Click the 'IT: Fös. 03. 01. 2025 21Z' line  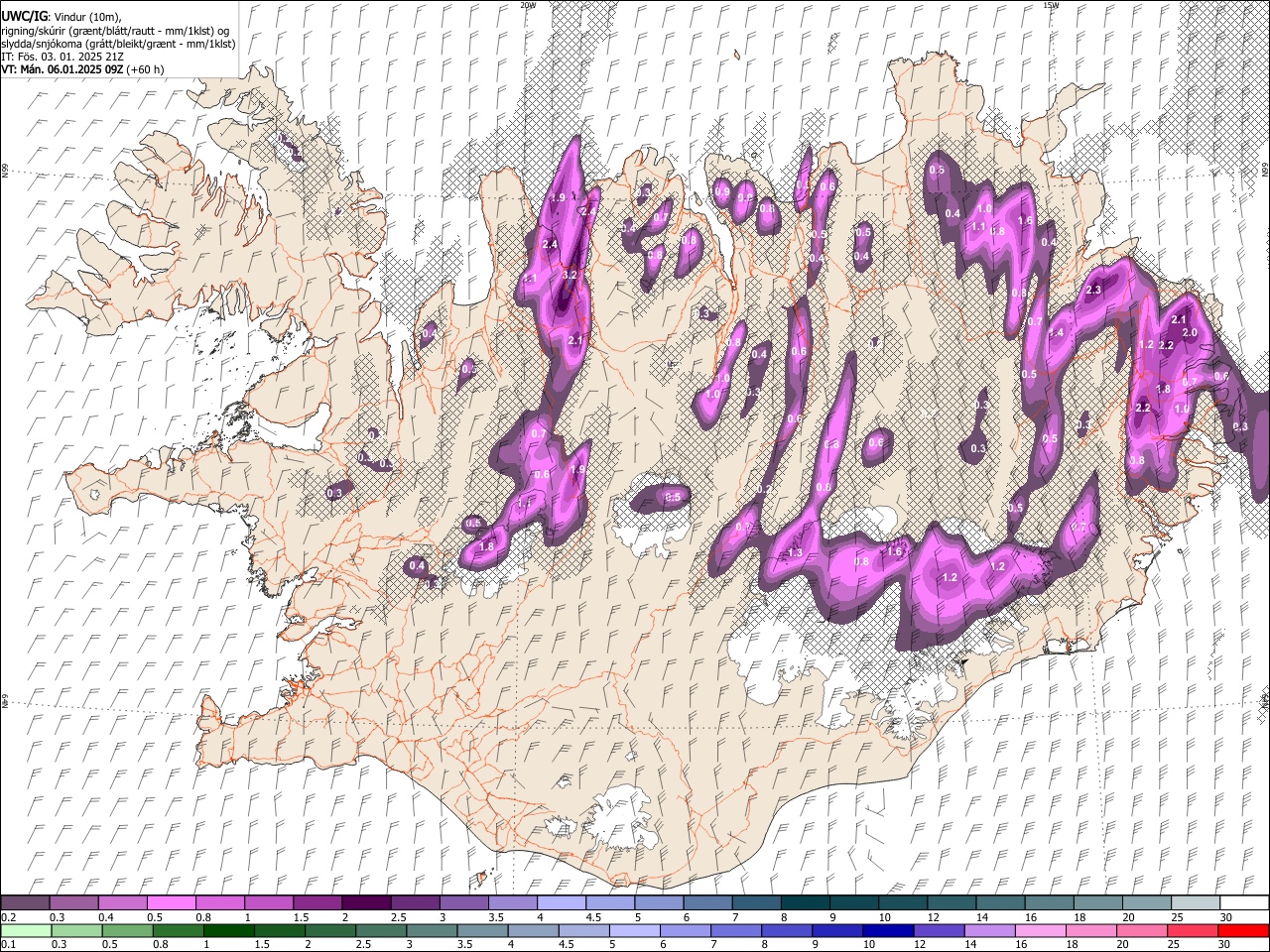point(63,57)
